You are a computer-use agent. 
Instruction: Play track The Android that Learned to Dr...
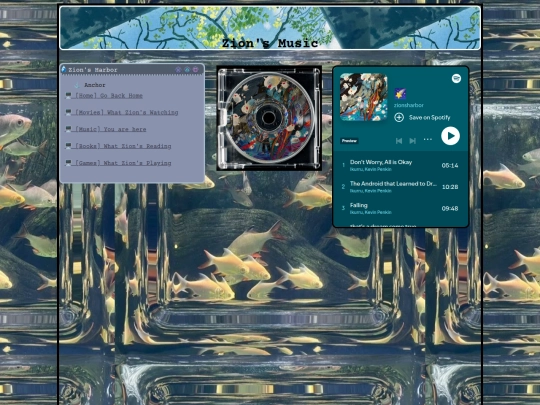tap(393, 184)
